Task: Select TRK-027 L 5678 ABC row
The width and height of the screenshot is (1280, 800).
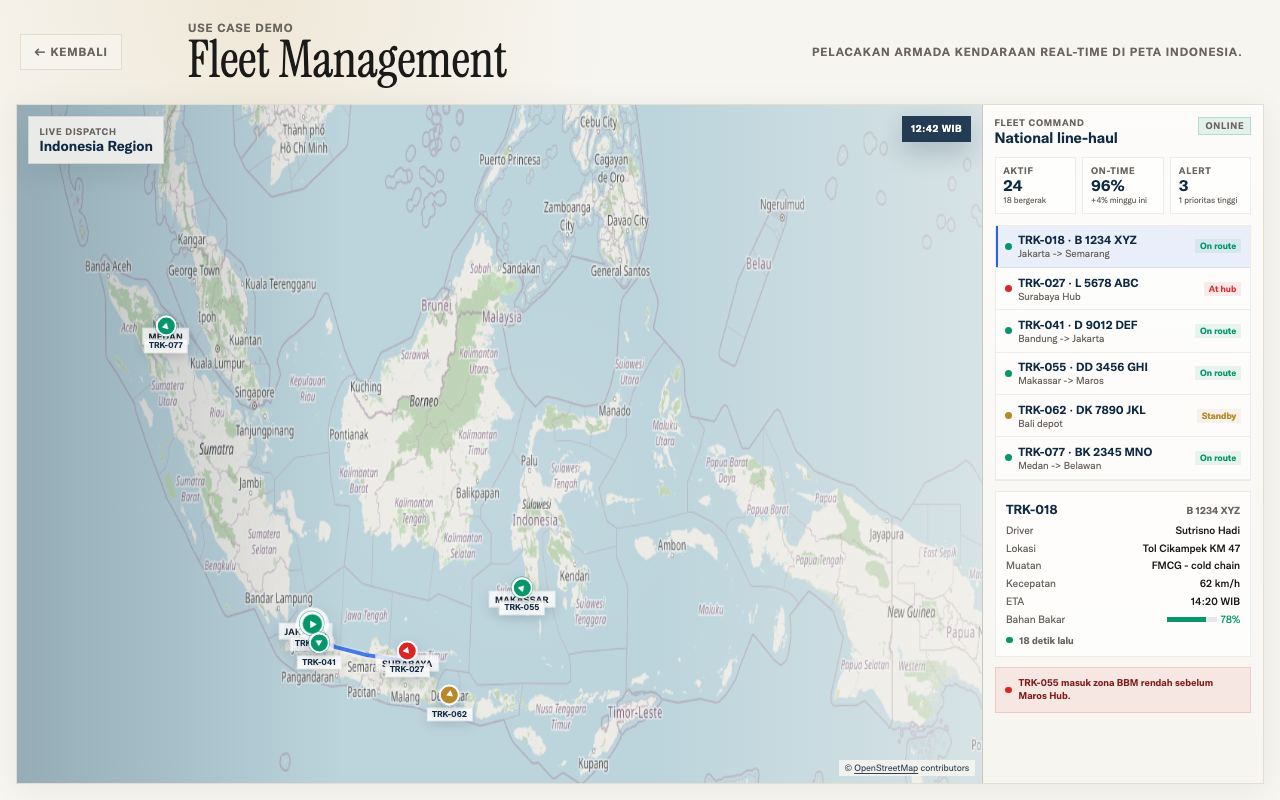Action: click(1123, 289)
